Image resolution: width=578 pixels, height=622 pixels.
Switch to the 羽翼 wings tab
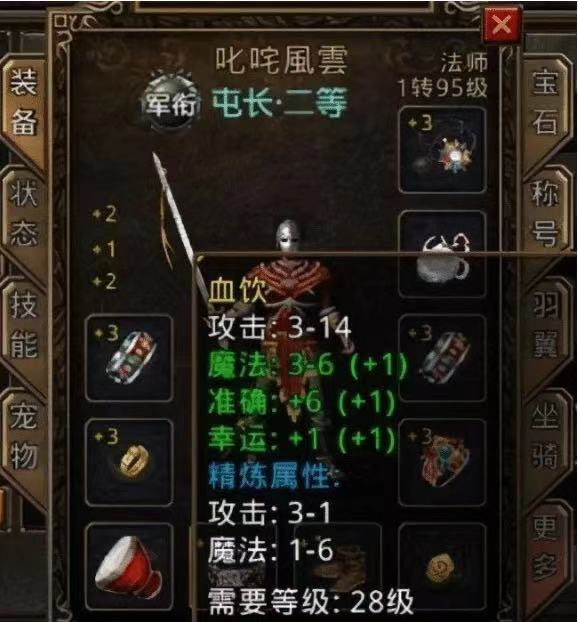545,324
